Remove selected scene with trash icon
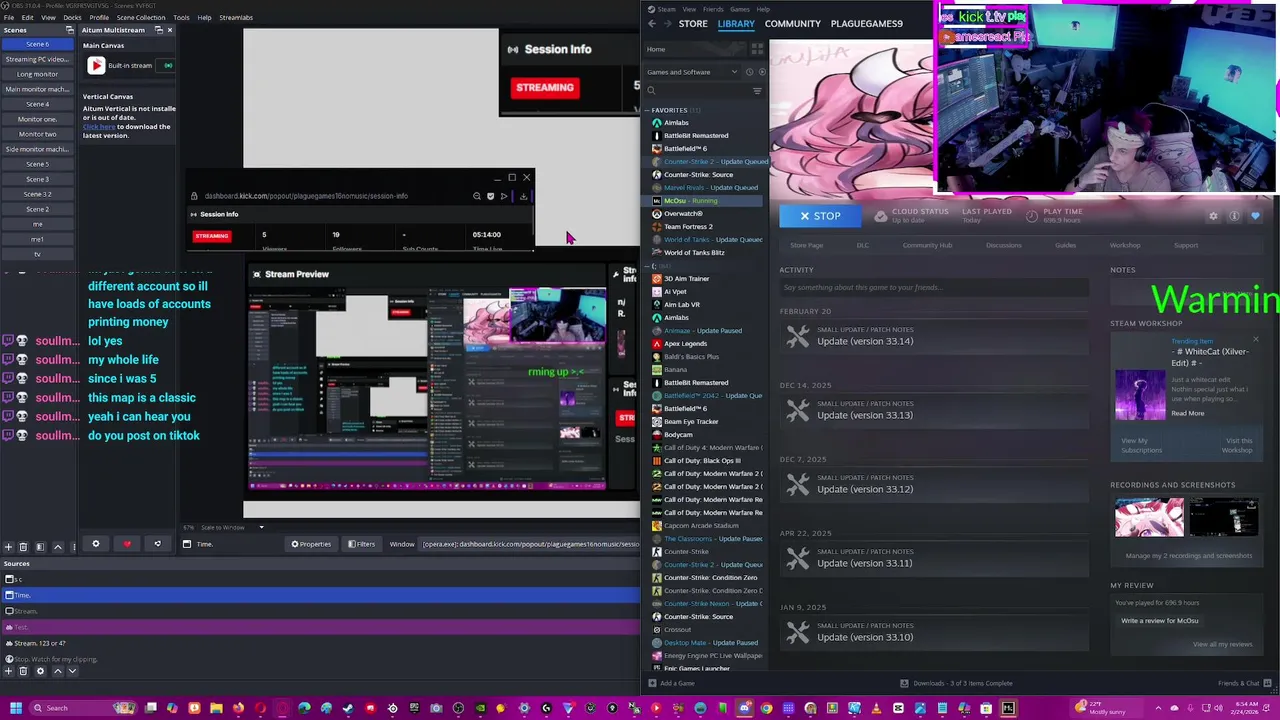Image resolution: width=1280 pixels, height=720 pixels. click(x=23, y=547)
